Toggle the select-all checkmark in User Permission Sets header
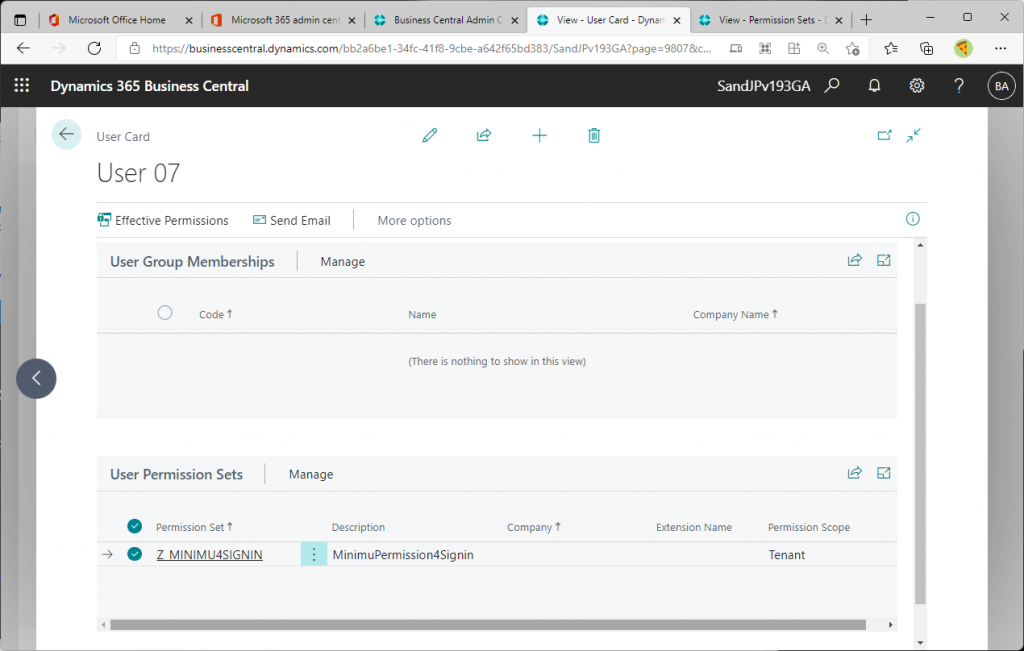Screen dimensions: 1024x651 point(135,526)
